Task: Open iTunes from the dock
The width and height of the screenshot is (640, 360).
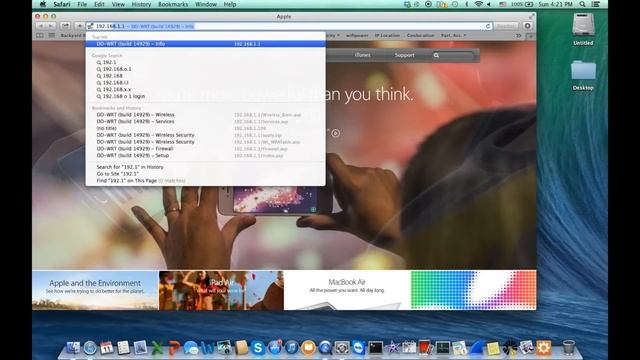Action: tap(291, 348)
